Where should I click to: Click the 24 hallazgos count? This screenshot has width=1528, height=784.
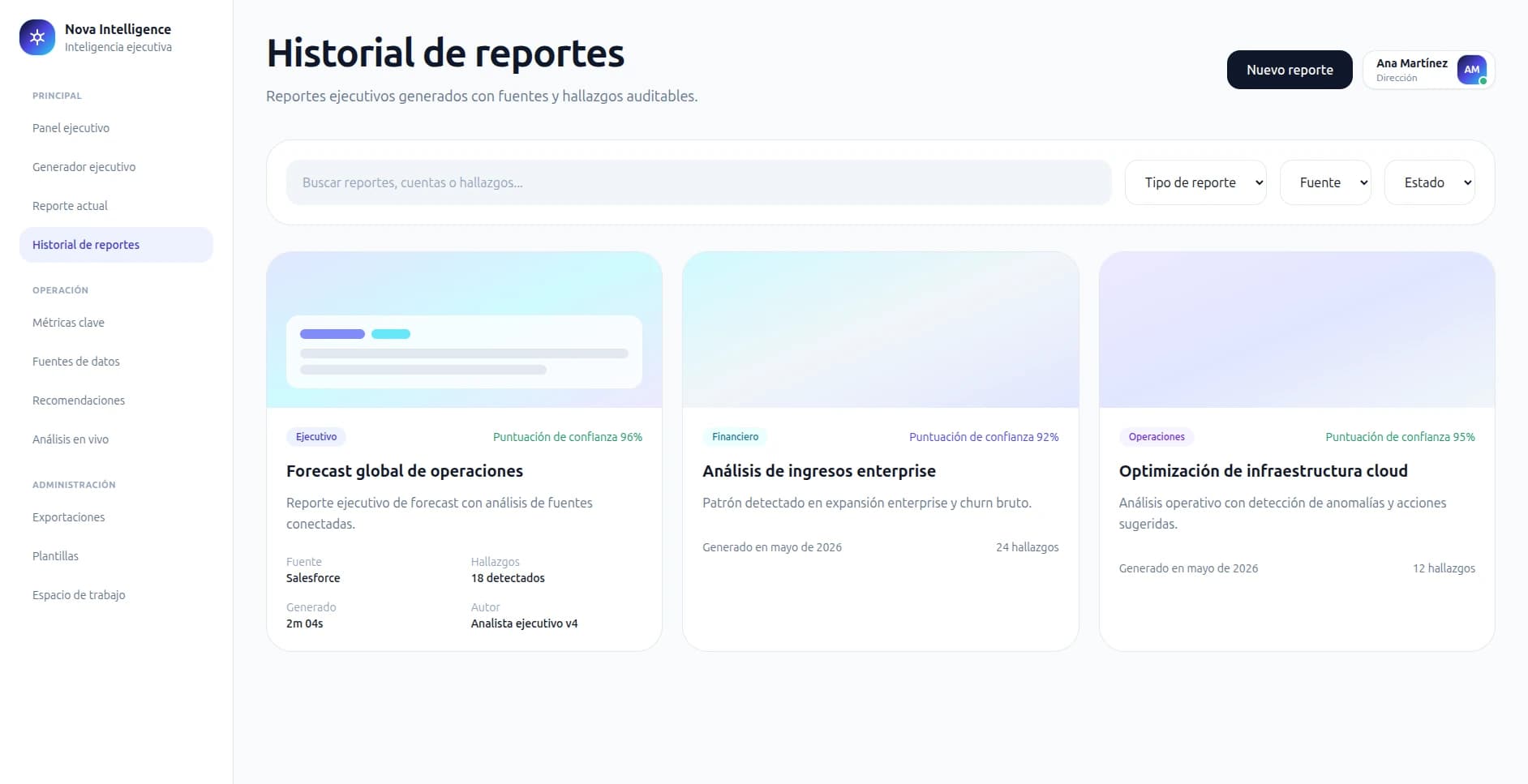[1028, 547]
